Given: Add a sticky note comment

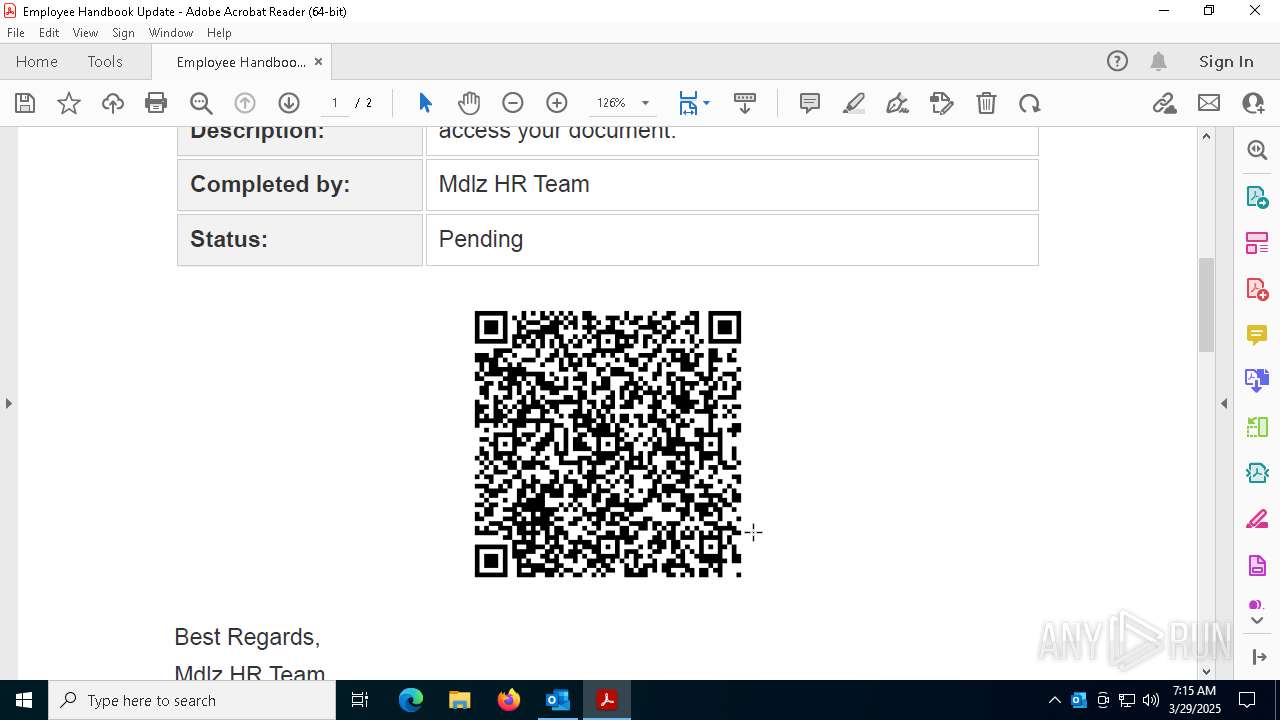Looking at the screenshot, I should click(810, 103).
